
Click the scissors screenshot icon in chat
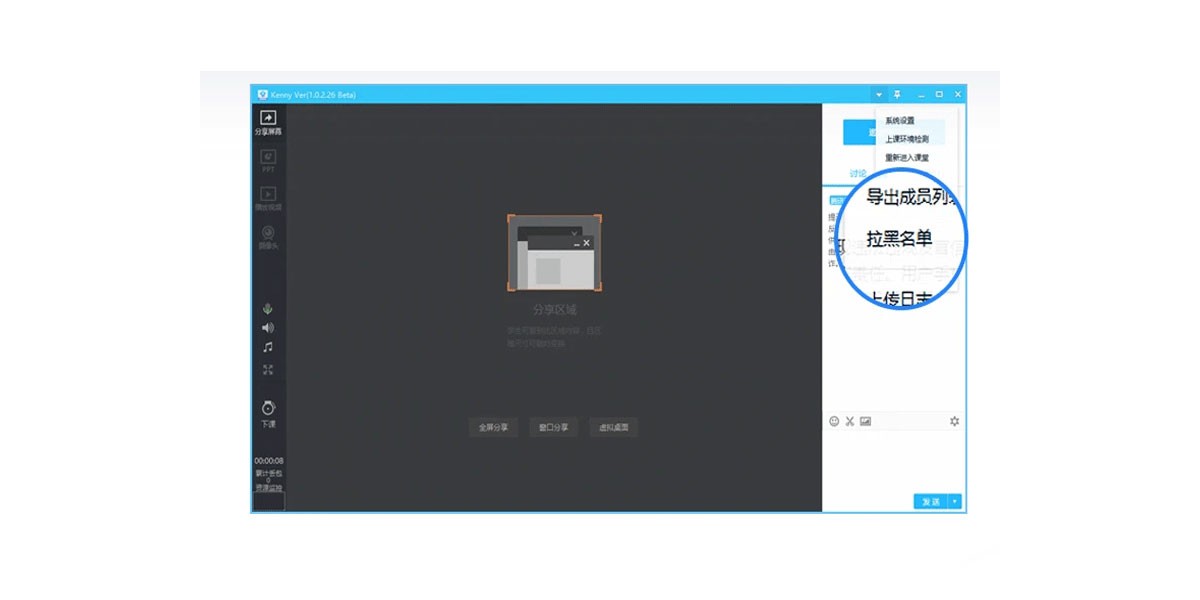pos(850,421)
